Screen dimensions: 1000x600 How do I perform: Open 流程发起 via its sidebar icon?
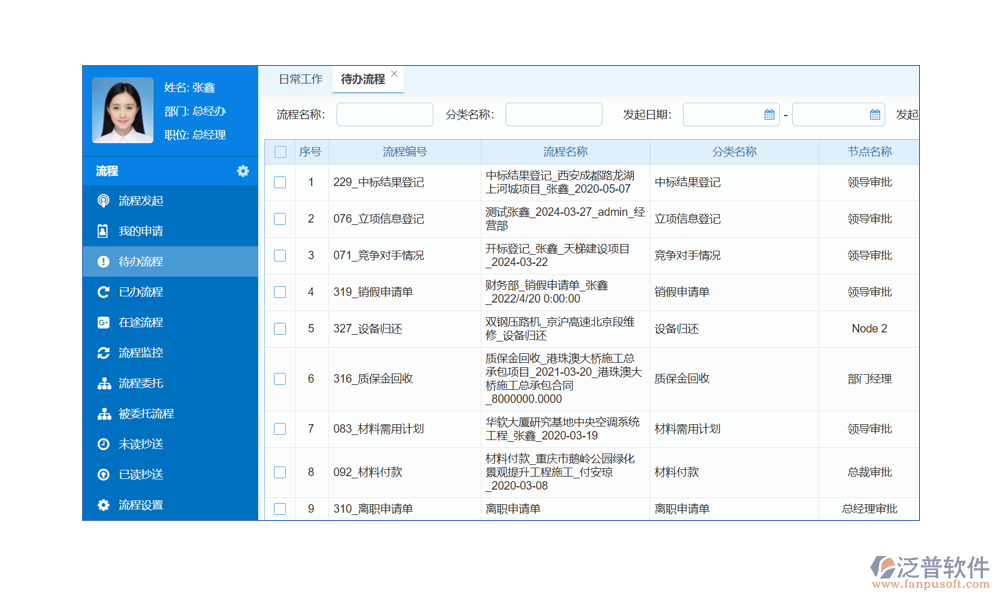[x=103, y=201]
